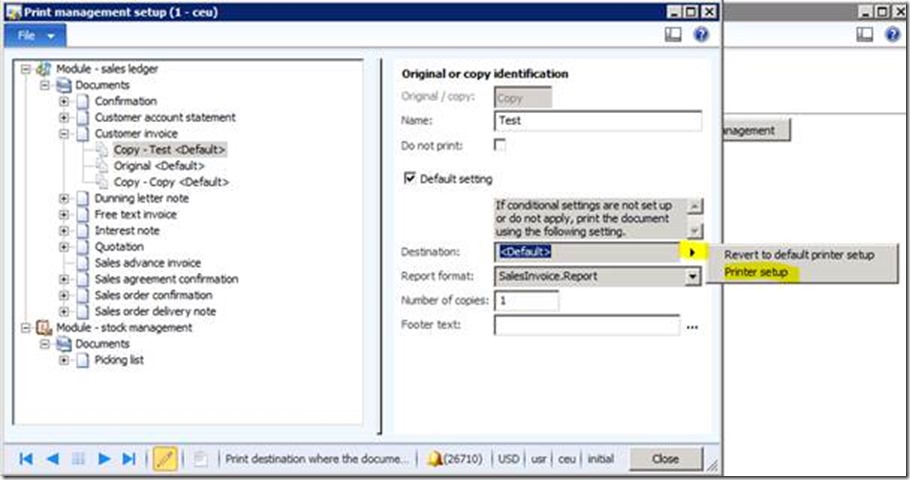Collapse Documents under sales ledger
This screenshot has height=480, width=910.
[x=45, y=85]
